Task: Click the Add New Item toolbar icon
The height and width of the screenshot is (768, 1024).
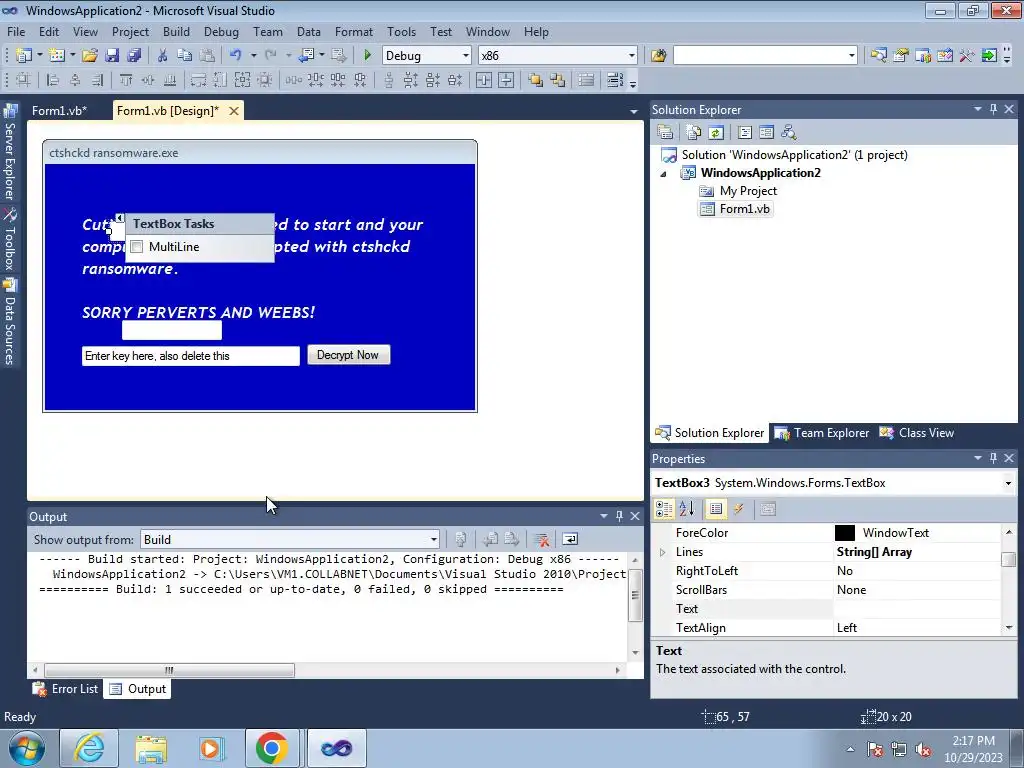Action: coord(57,56)
